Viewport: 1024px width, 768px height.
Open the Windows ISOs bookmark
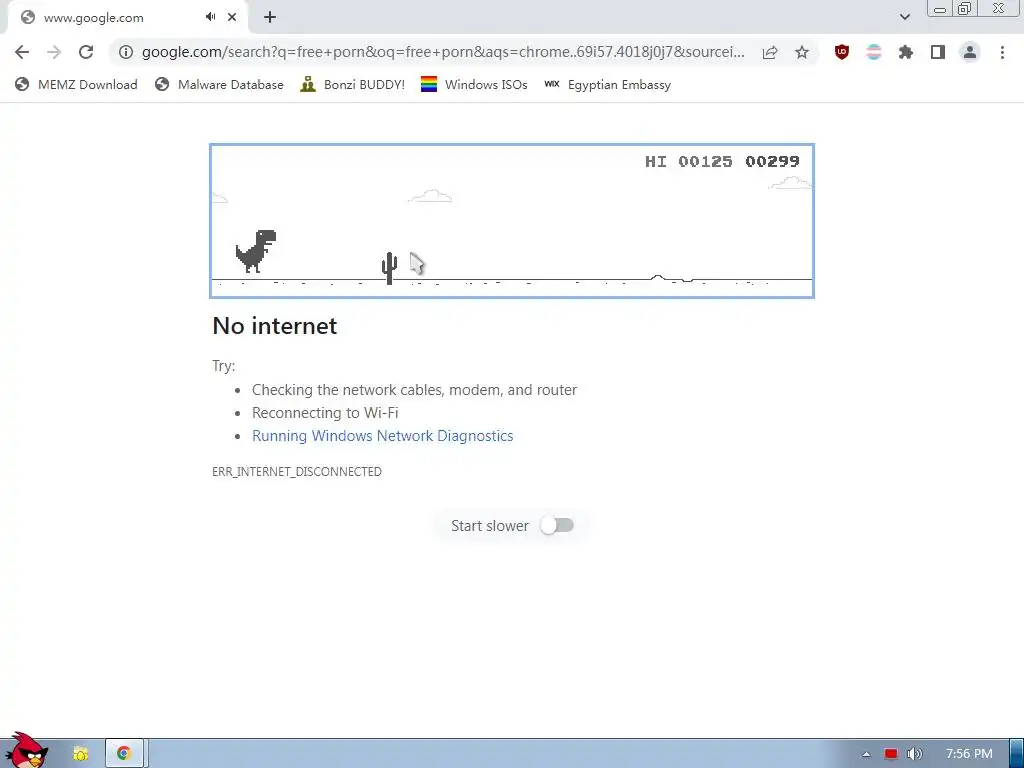click(x=474, y=85)
